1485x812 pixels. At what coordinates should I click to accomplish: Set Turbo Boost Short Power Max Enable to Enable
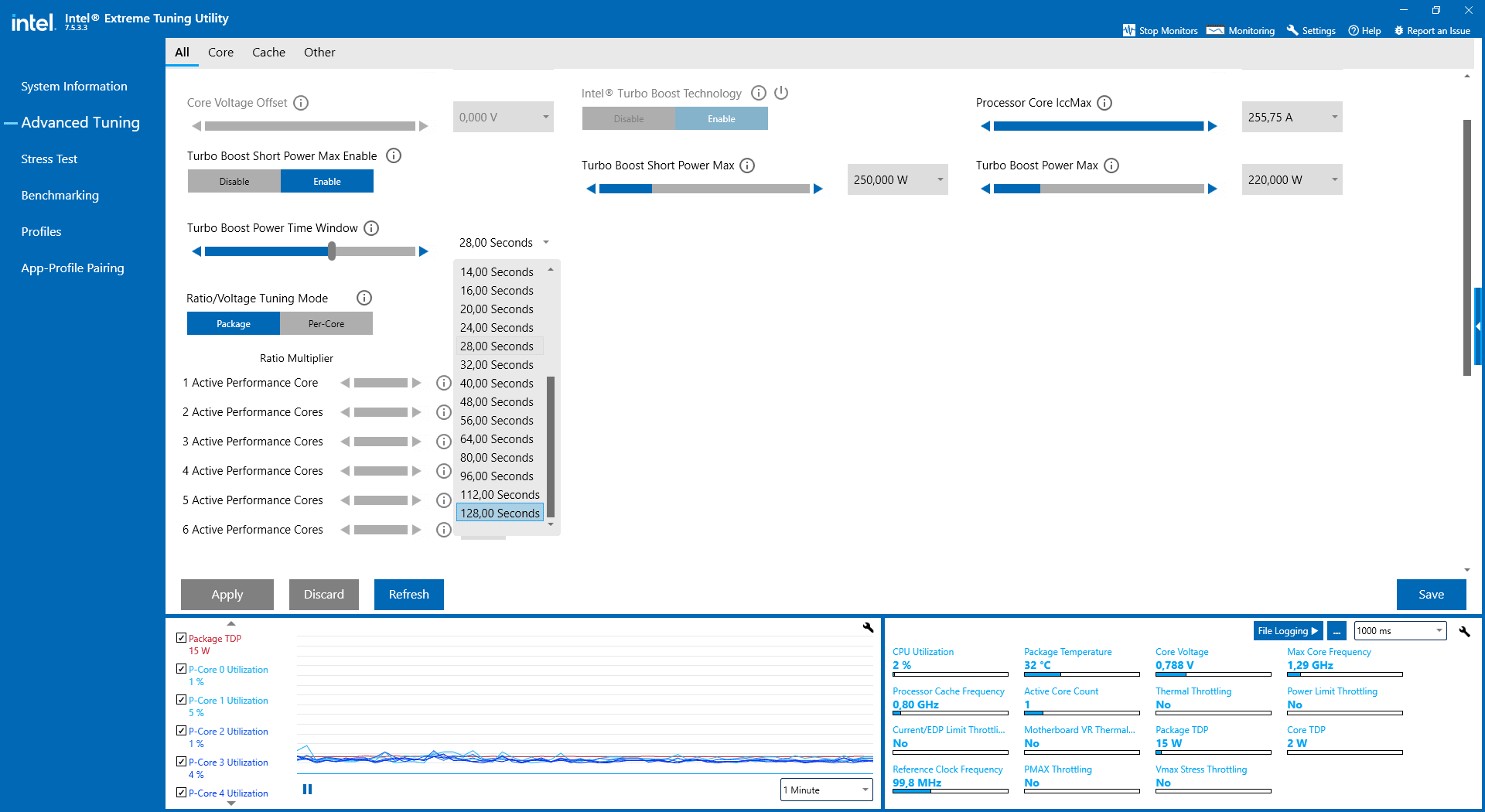coord(327,182)
